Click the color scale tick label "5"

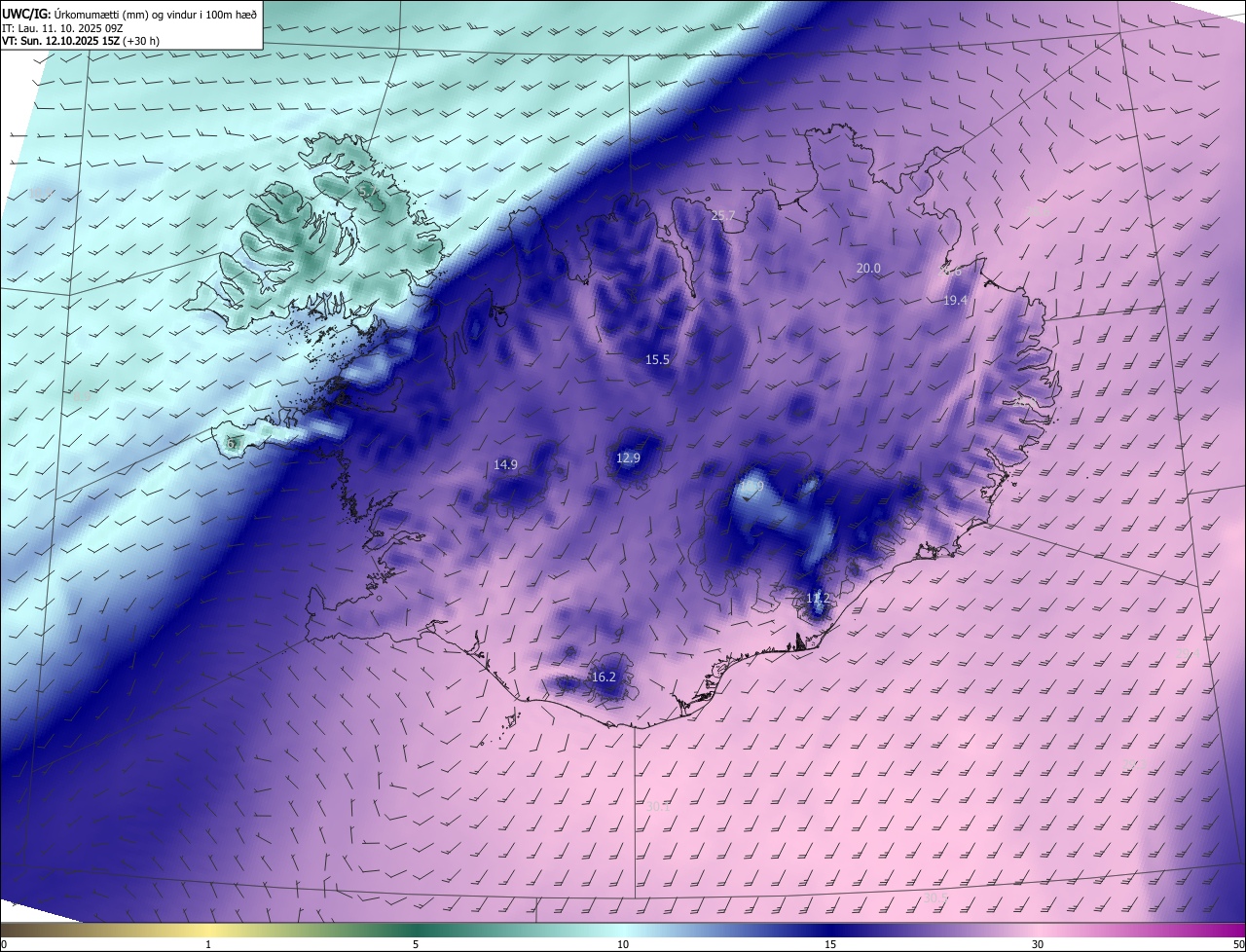click(x=416, y=944)
